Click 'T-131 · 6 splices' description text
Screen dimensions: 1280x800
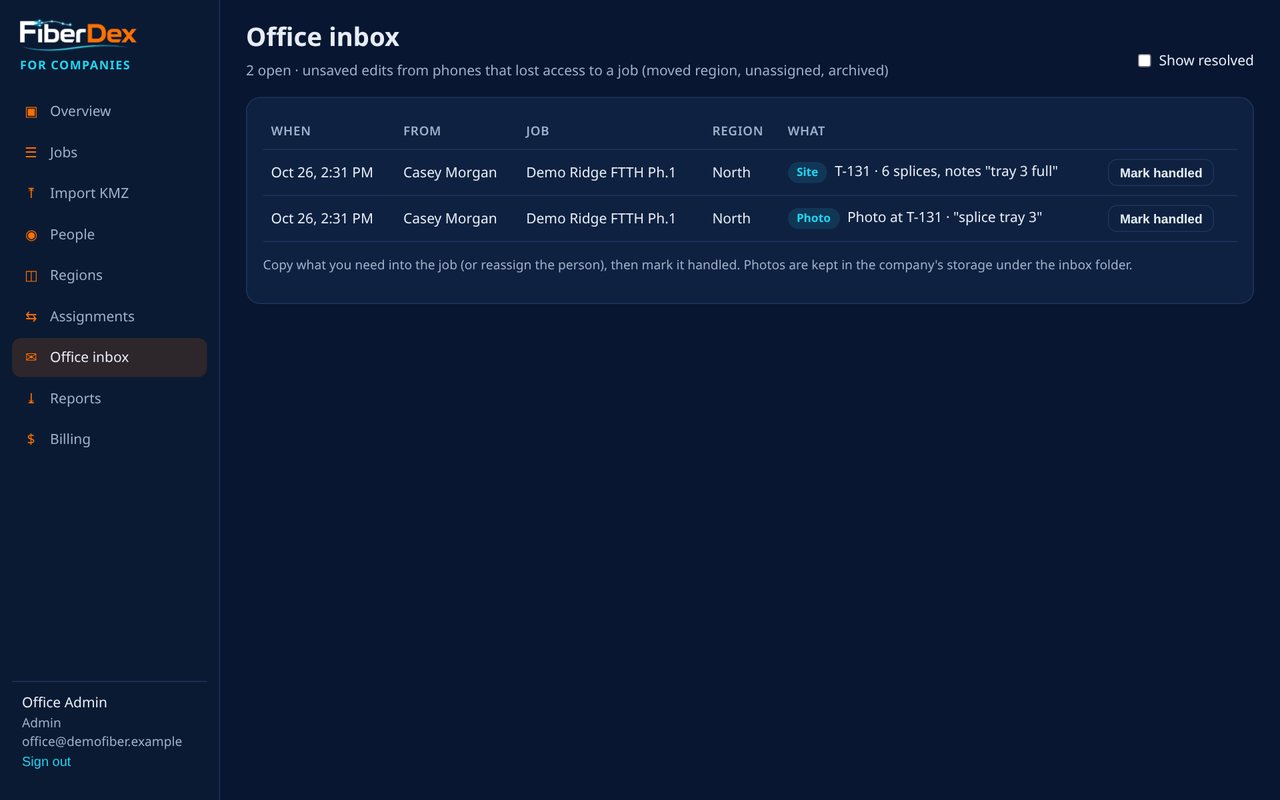coord(946,171)
